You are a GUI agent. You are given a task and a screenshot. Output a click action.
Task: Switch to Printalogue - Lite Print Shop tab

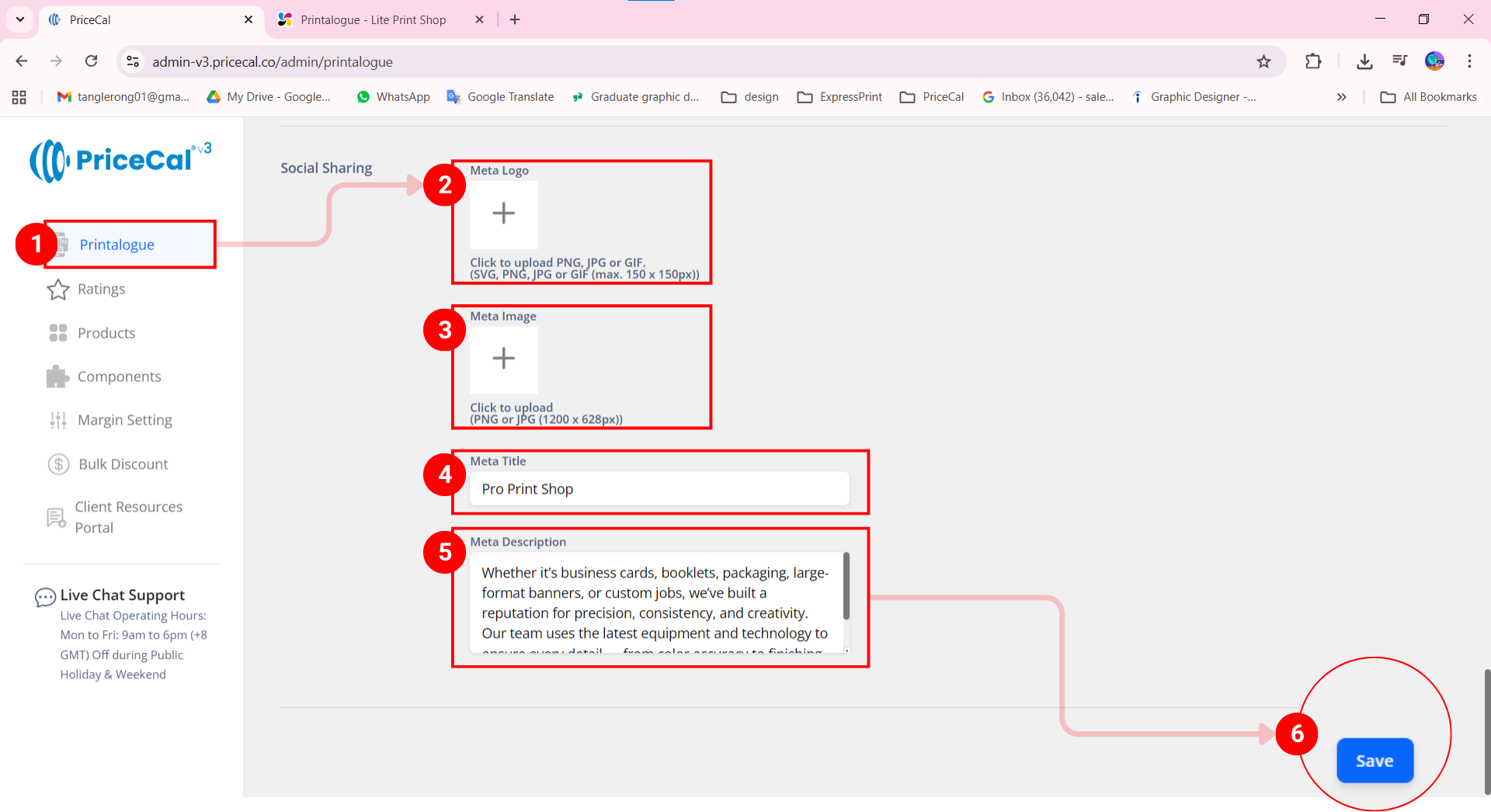coord(373,19)
